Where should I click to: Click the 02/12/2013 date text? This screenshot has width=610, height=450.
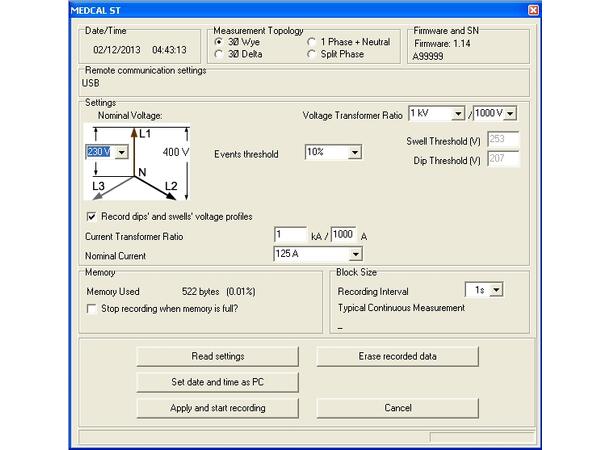(117, 50)
